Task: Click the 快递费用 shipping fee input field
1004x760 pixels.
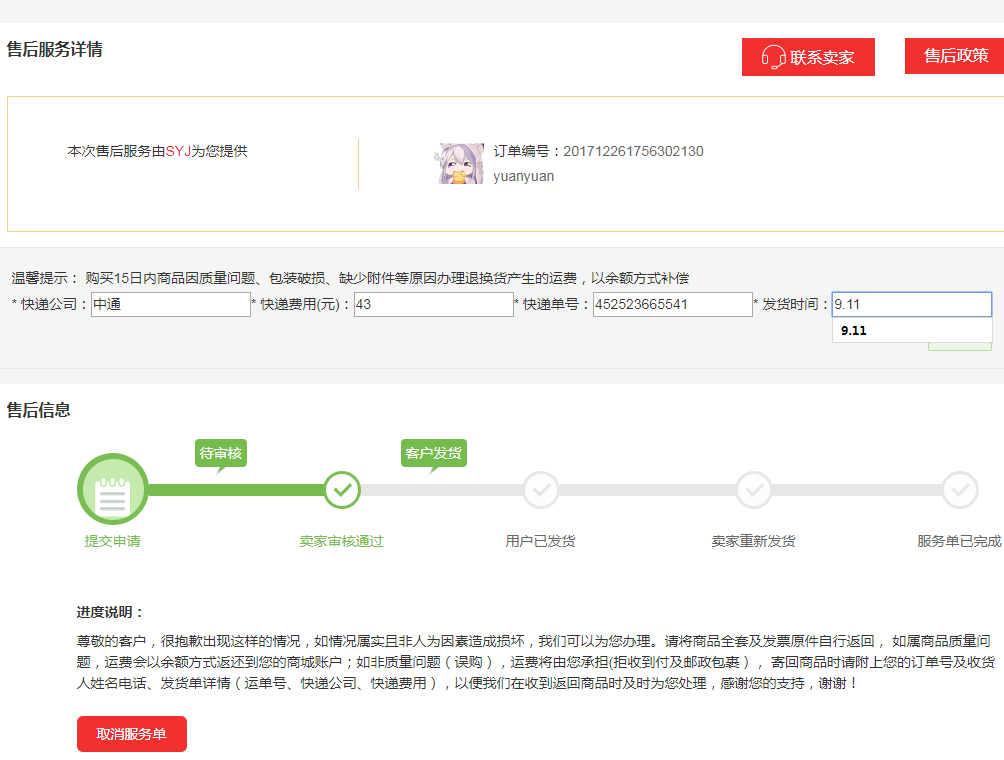Action: (x=433, y=305)
